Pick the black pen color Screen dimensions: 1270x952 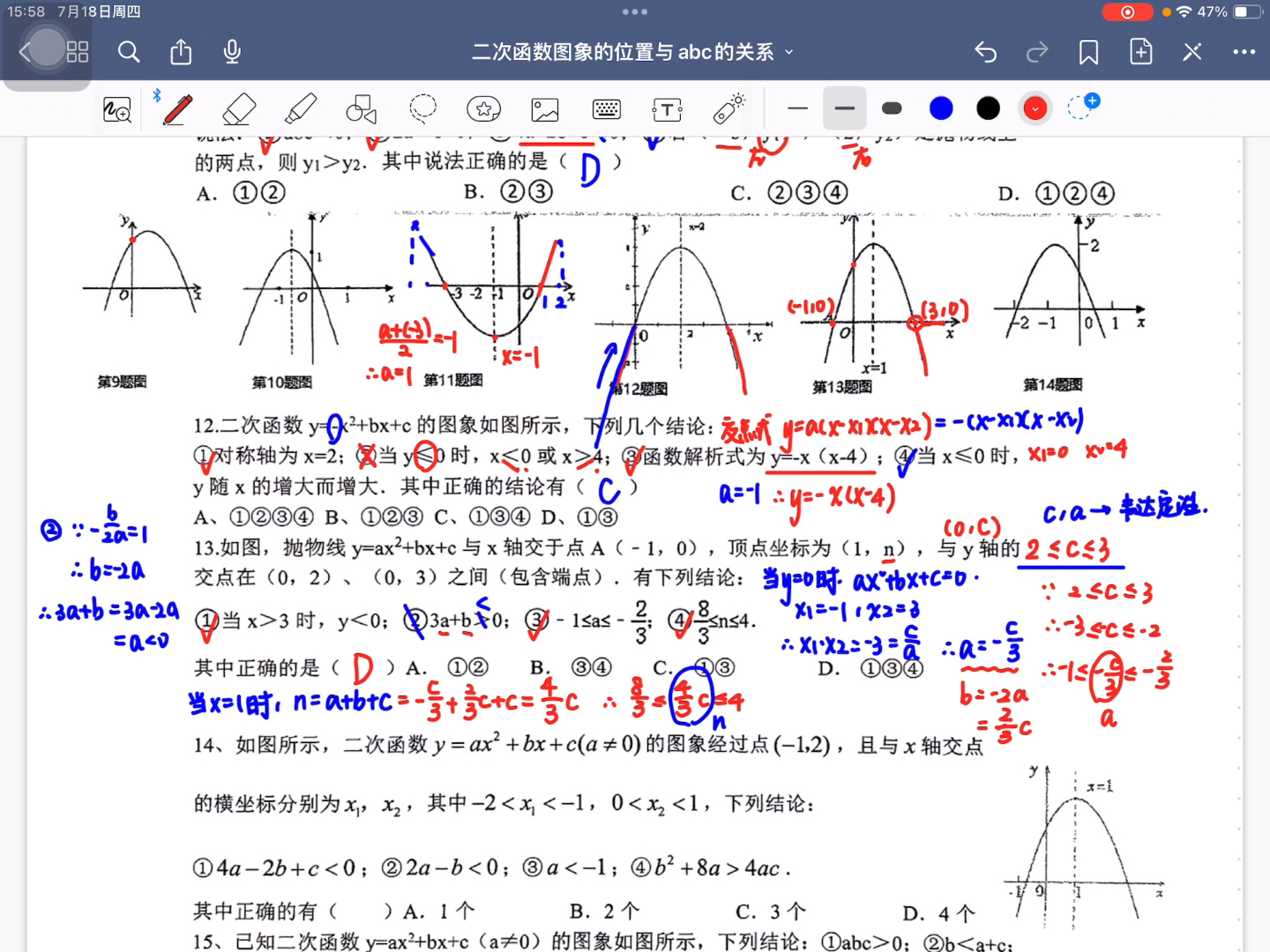point(989,108)
